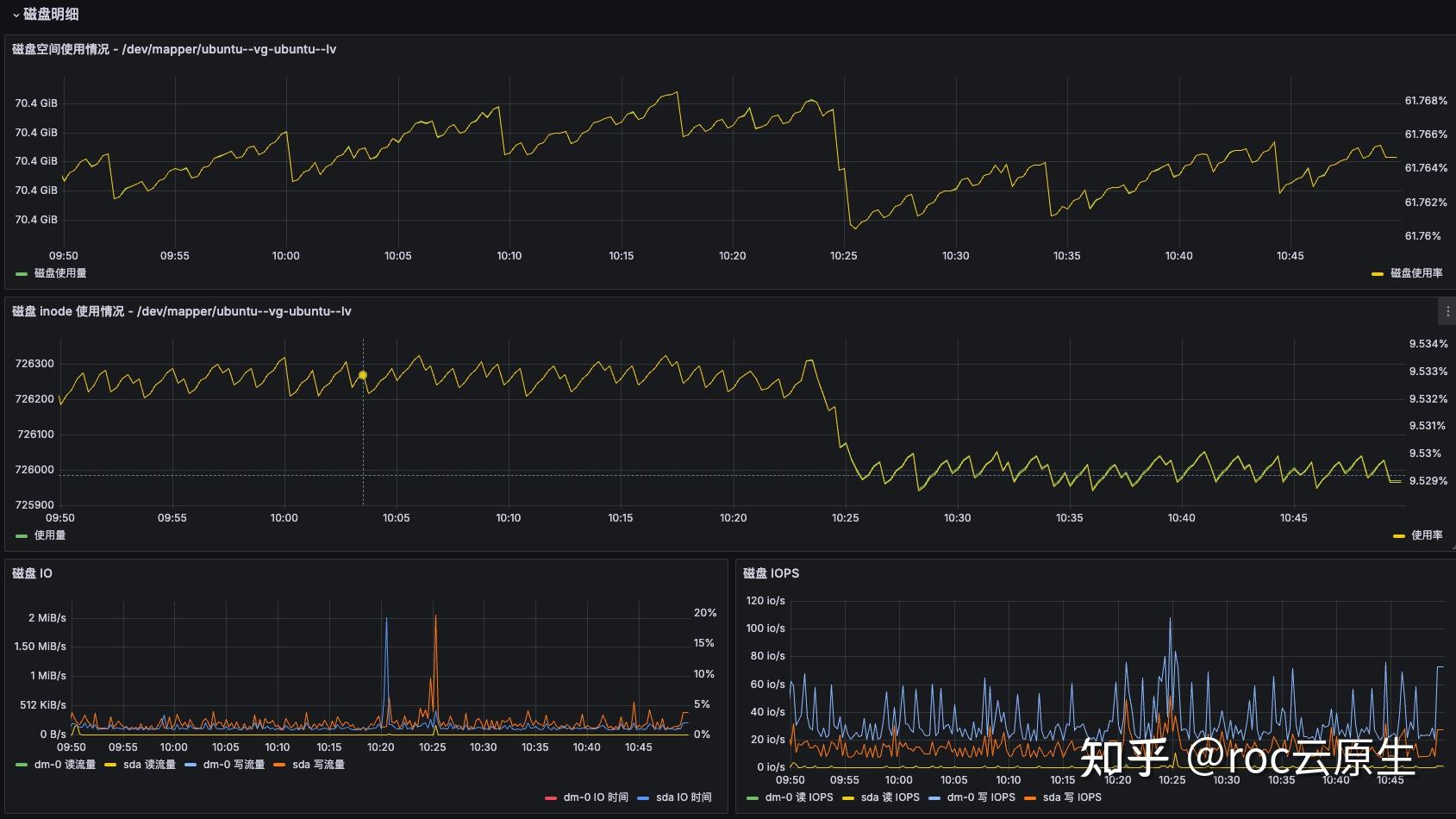Click the 60 io/s axis label
Viewport: 1456px width, 819px height.
click(x=767, y=685)
